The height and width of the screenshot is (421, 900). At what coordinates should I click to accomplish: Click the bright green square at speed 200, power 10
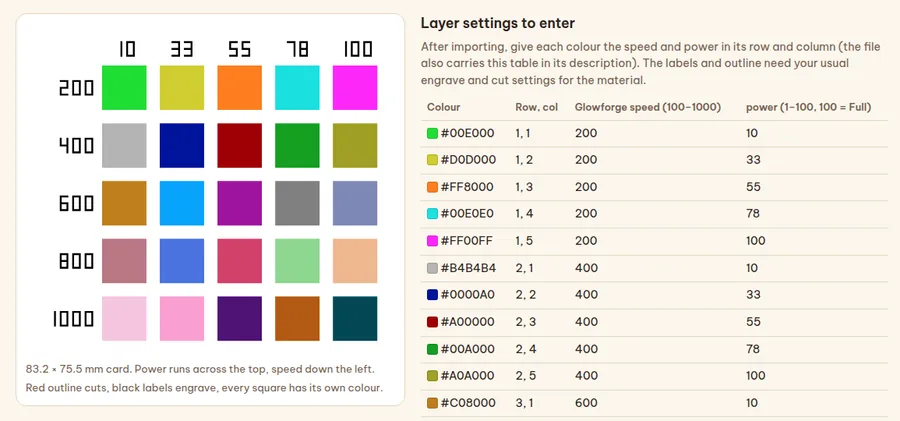coord(124,87)
